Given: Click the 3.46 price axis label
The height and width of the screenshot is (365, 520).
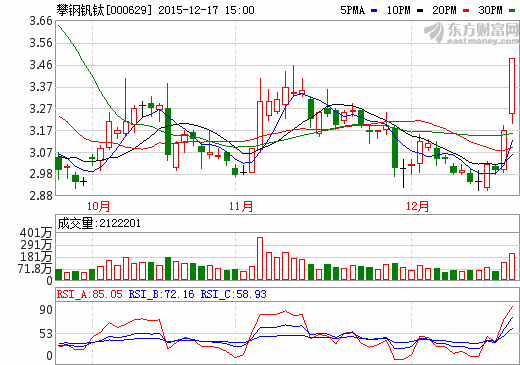Looking at the screenshot, I should pyautogui.click(x=41, y=65).
